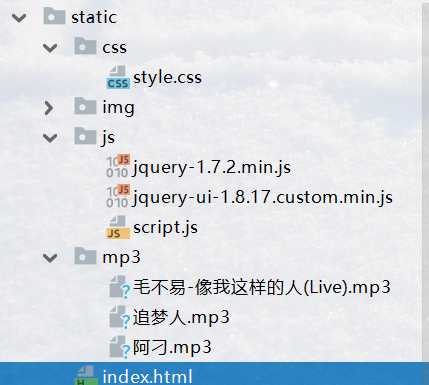The height and width of the screenshot is (385, 429).
Task: Open jquery-ui-1.8.17.custom.min.js file name
Action: (x=262, y=198)
